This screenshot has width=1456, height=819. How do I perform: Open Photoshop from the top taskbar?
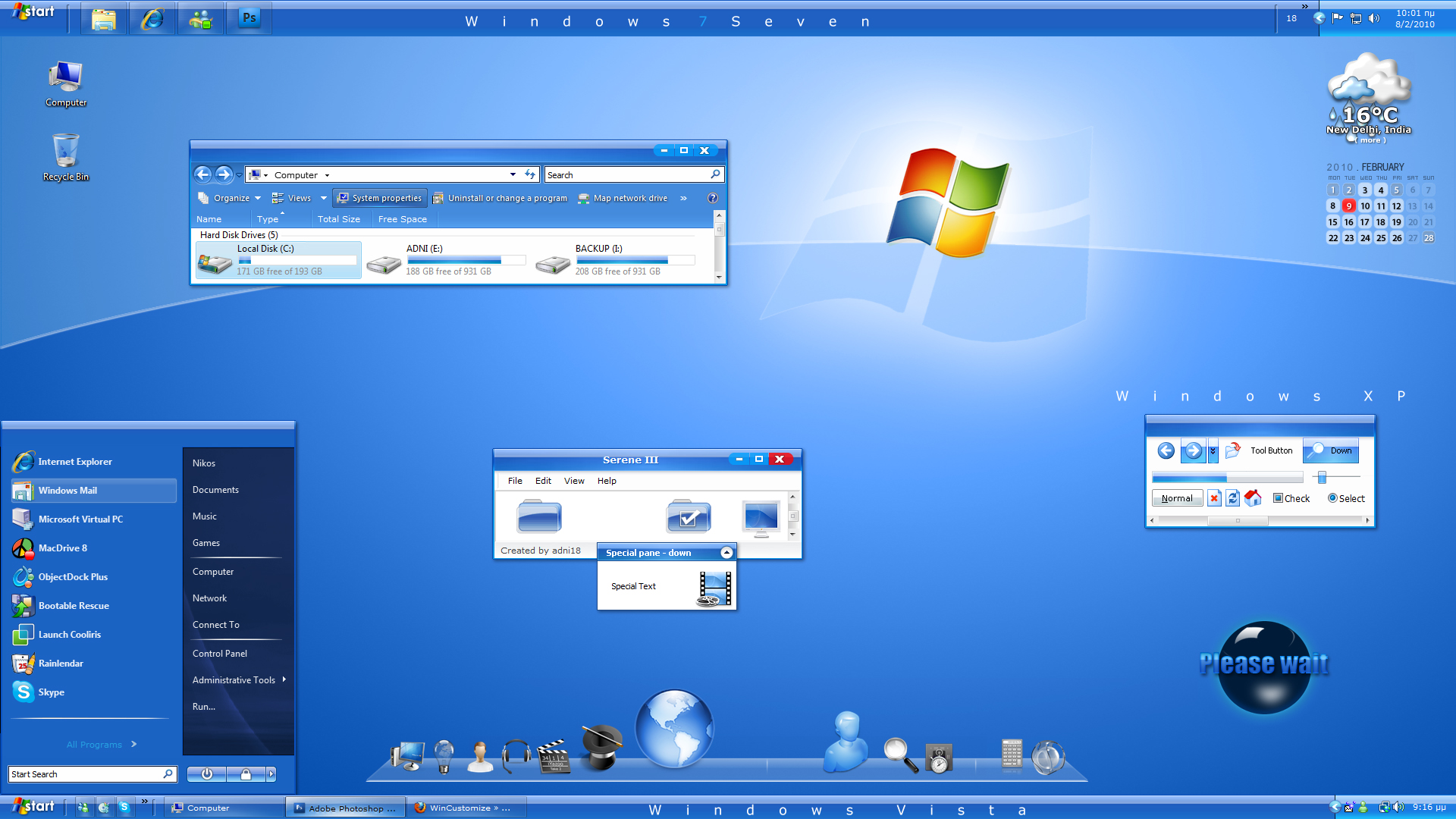(249, 18)
